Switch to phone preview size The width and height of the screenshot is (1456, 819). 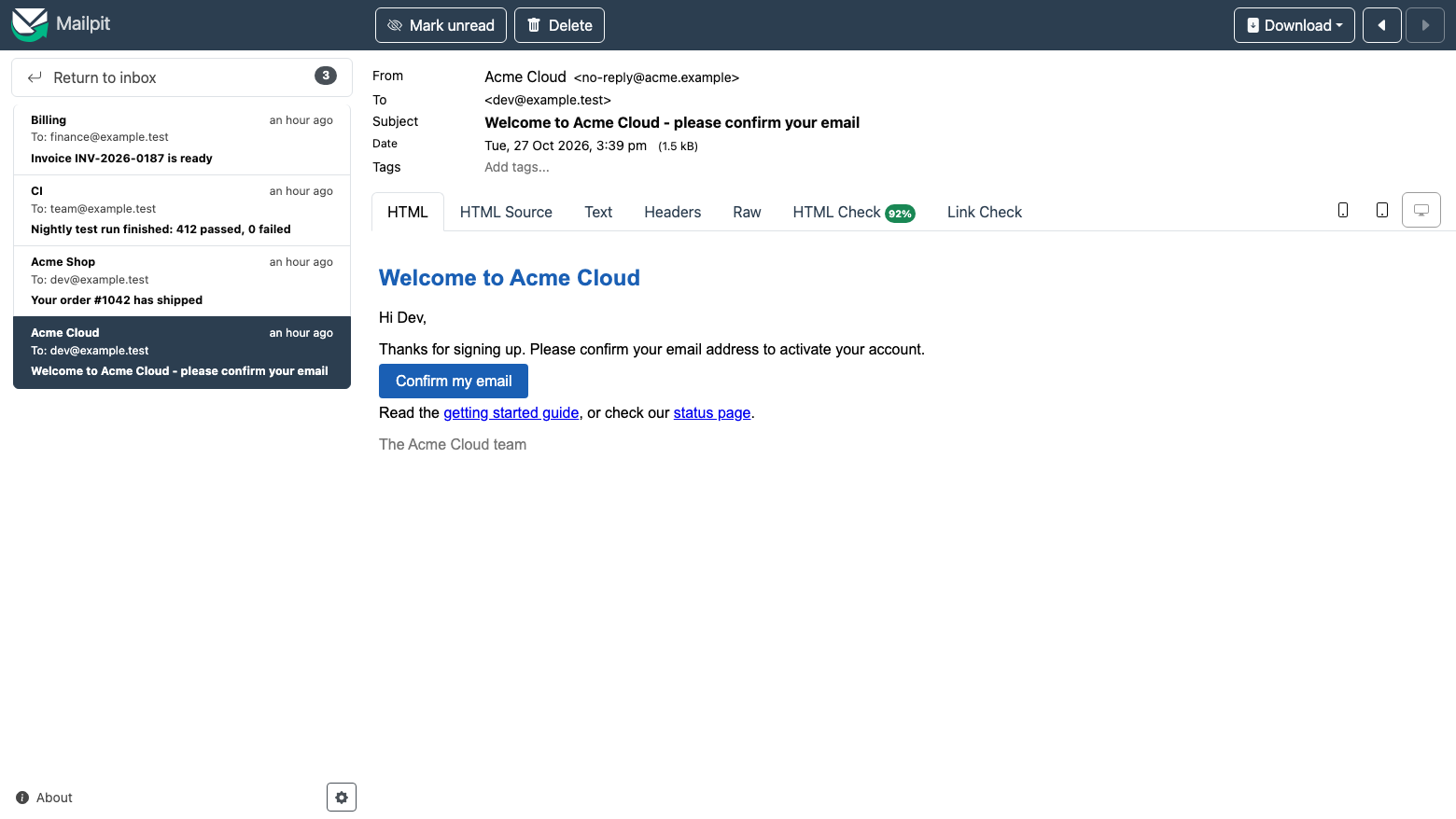(x=1343, y=210)
